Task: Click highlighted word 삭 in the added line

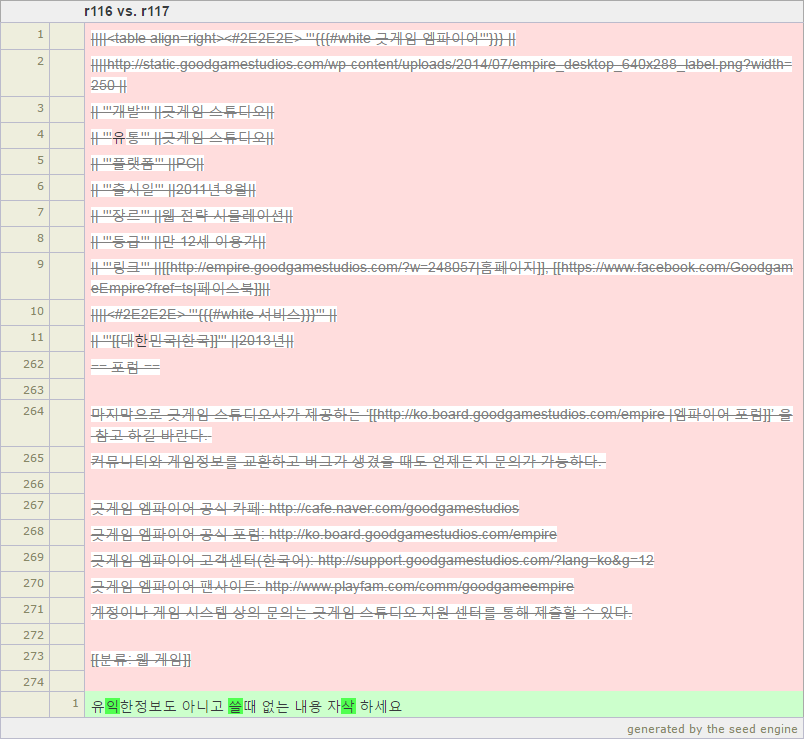Action: point(348,706)
